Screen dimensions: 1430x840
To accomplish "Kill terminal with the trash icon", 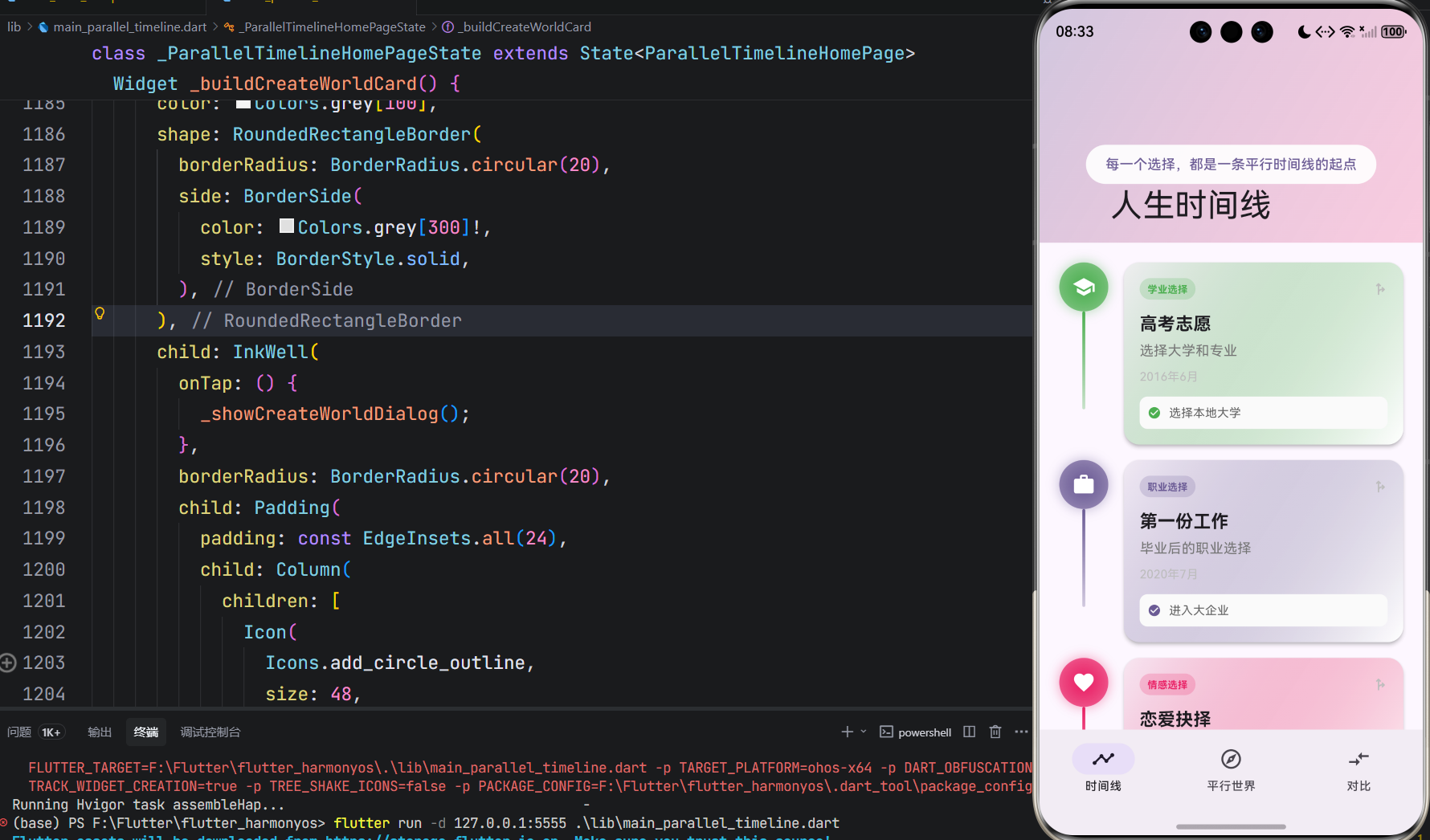I will coord(995,732).
